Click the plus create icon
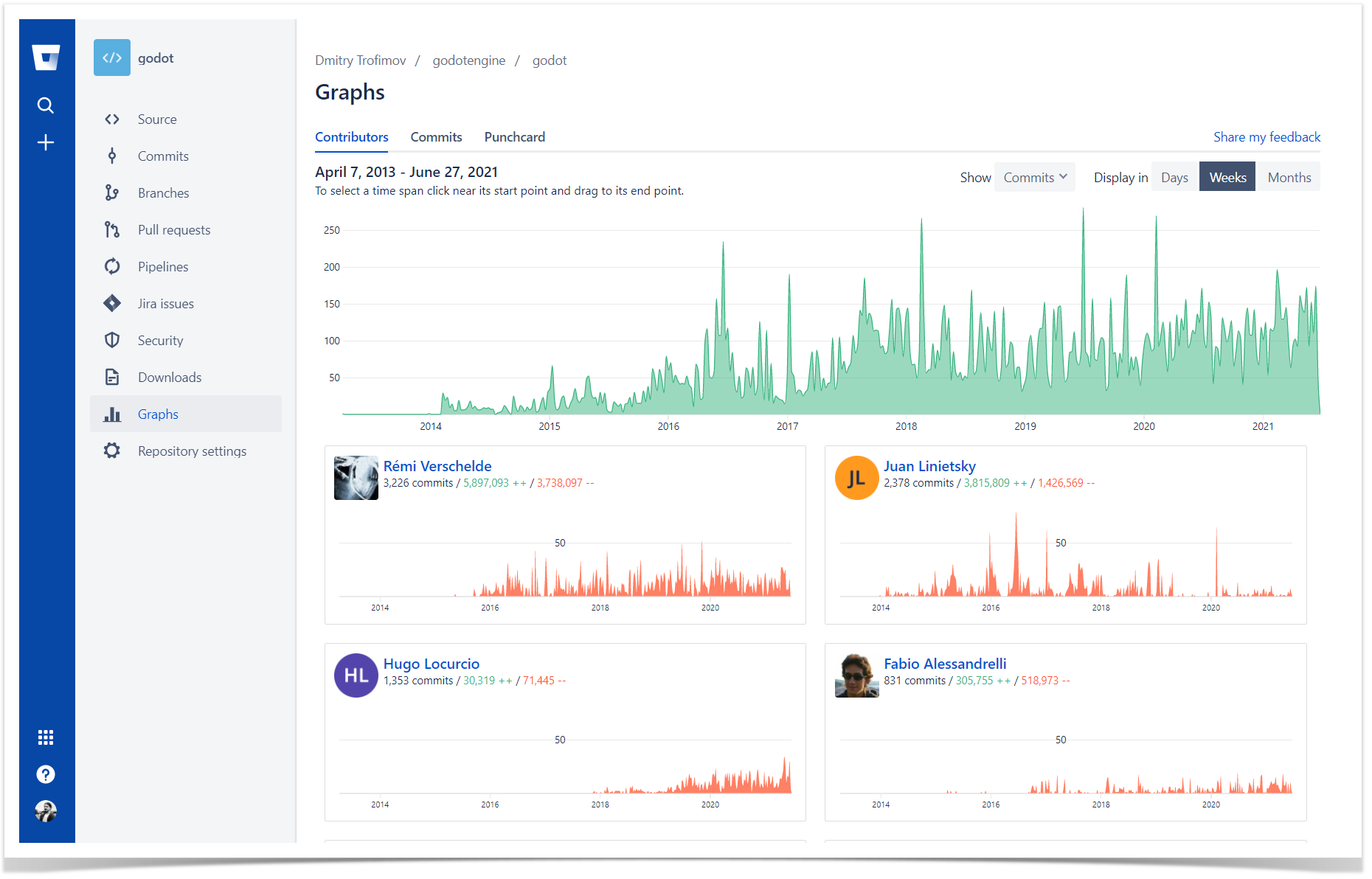Image resolution: width=1372 pixels, height=879 pixels. pyautogui.click(x=46, y=142)
